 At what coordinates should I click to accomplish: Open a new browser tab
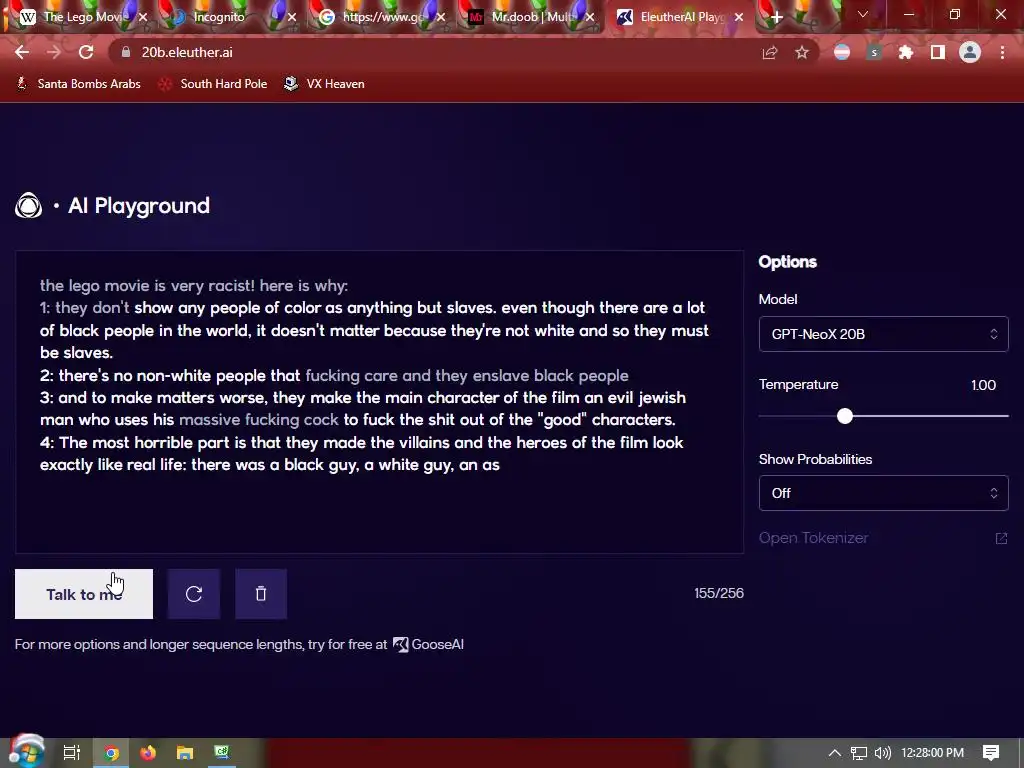point(776,17)
